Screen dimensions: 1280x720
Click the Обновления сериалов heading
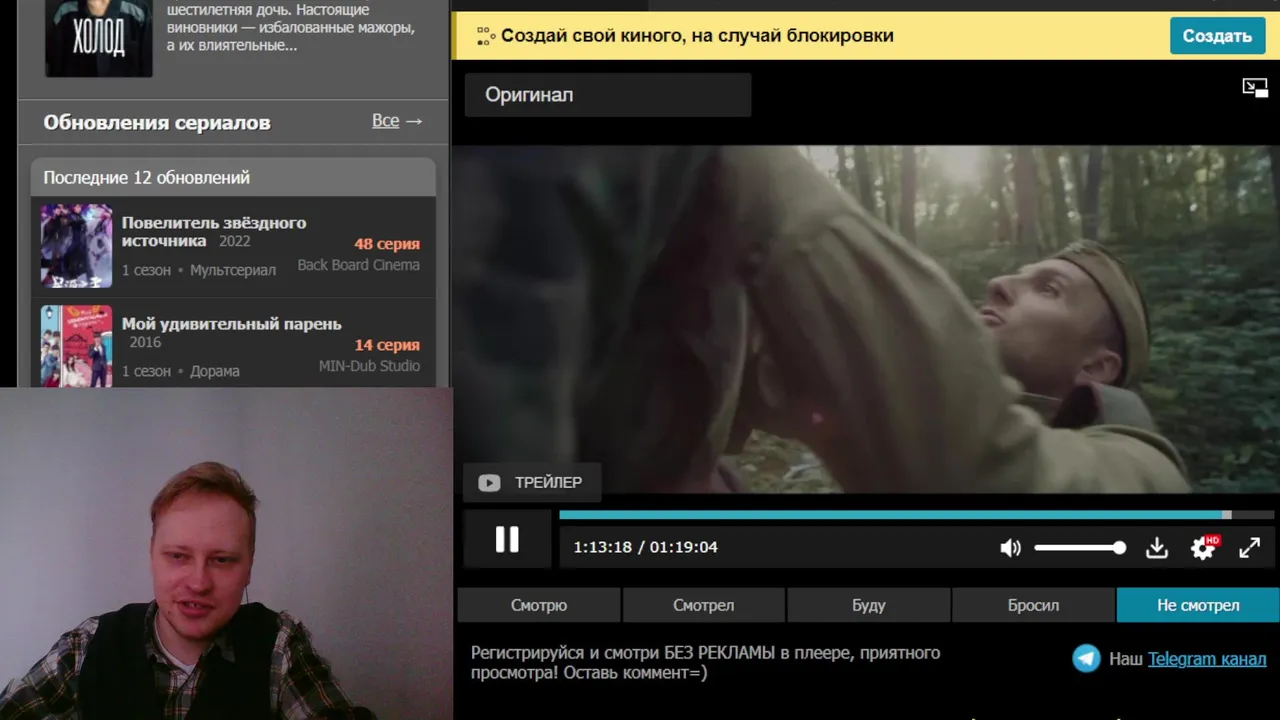tap(157, 122)
